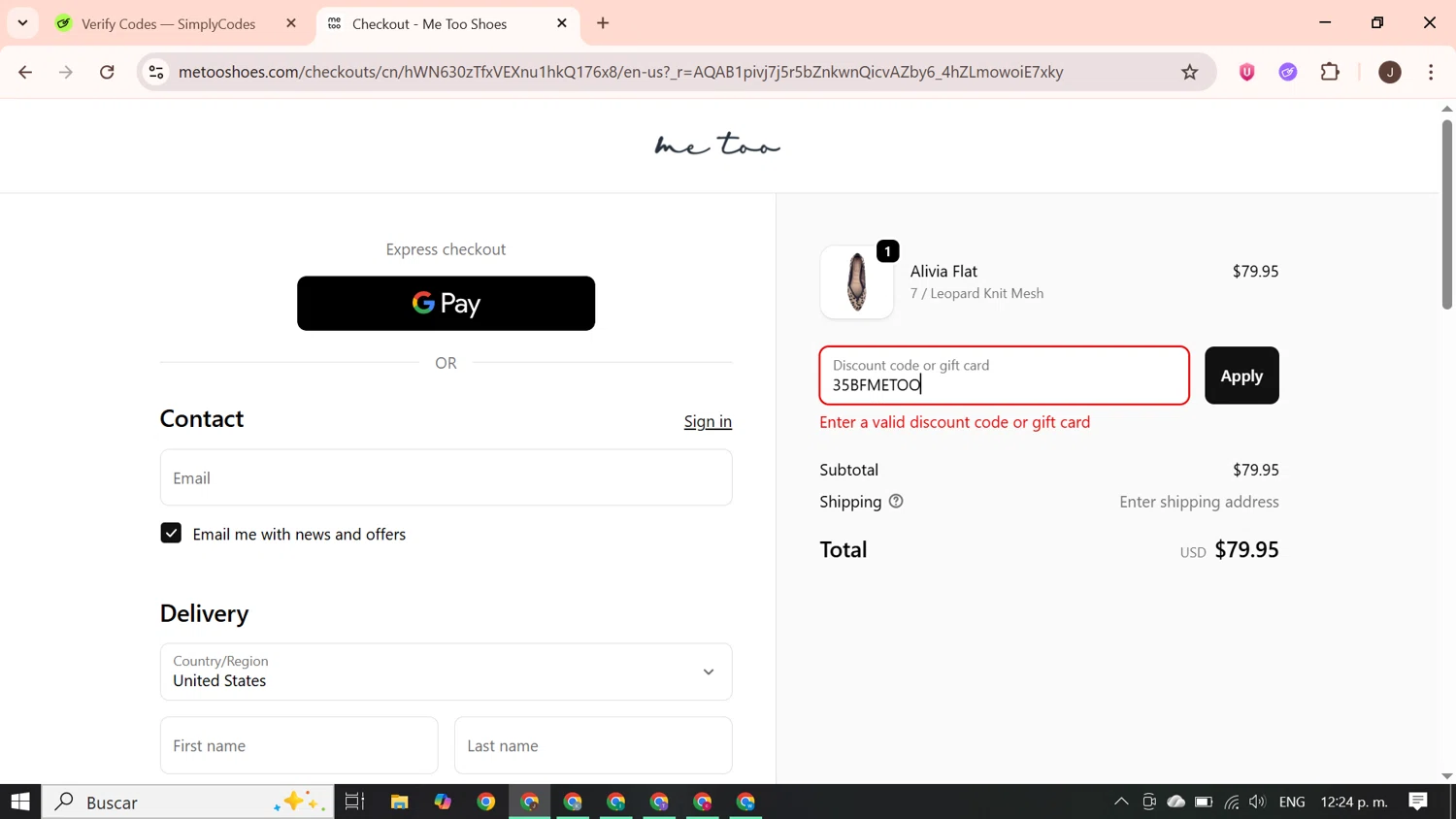Viewport: 1456px width, 819px height.
Task: Pay with Google Pay button
Action: (446, 303)
